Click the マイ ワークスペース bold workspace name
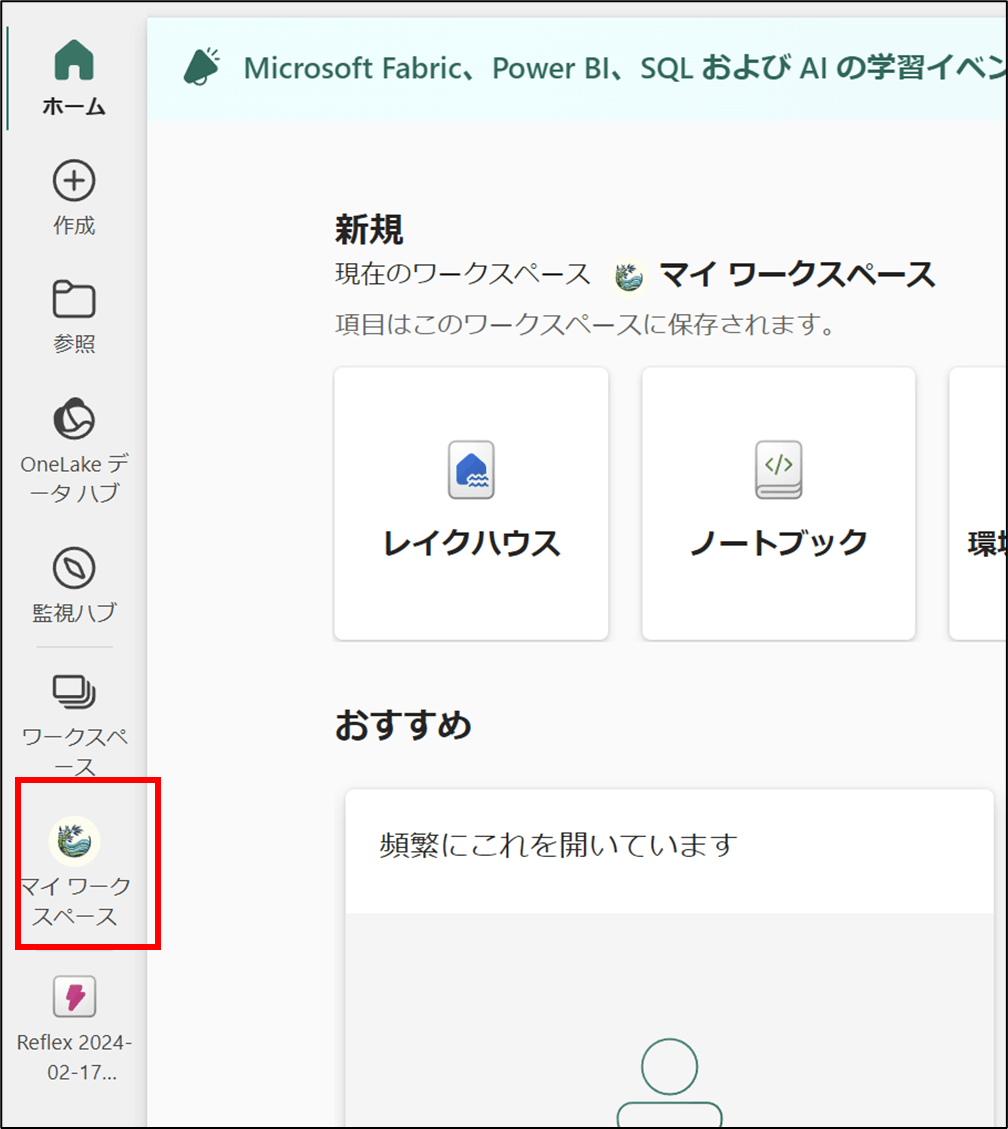The width and height of the screenshot is (1008, 1129). click(x=797, y=275)
